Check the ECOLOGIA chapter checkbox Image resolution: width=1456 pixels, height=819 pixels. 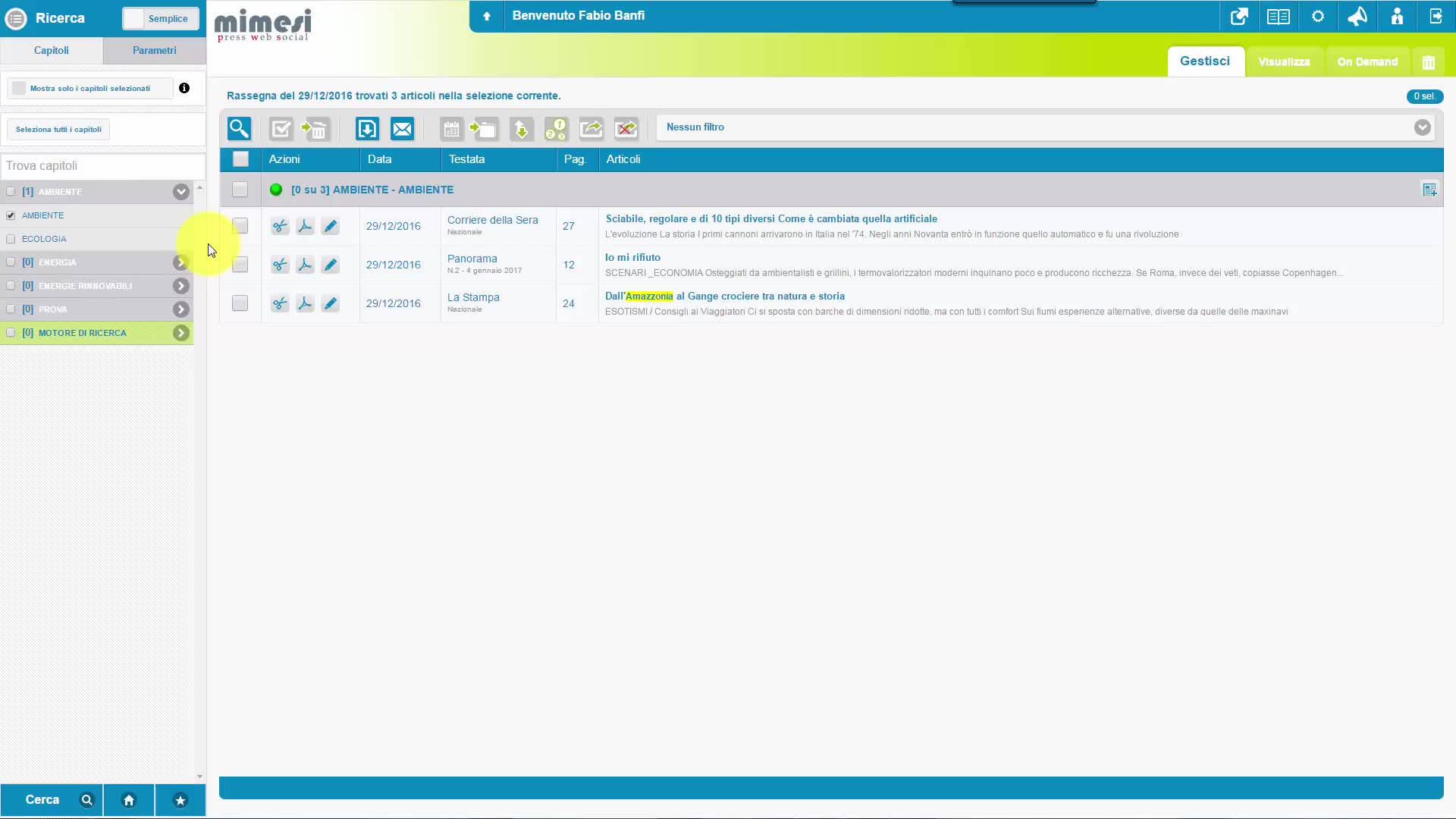click(11, 239)
